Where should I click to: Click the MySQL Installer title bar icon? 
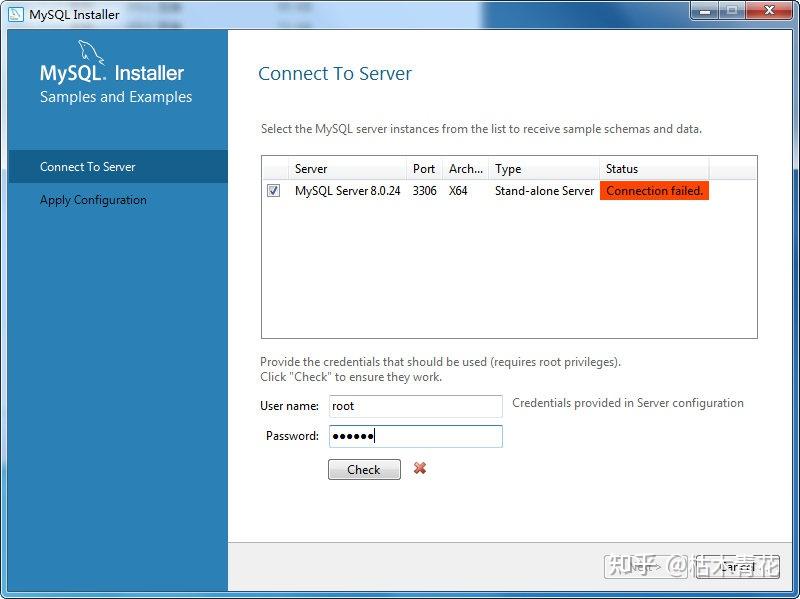(x=15, y=14)
